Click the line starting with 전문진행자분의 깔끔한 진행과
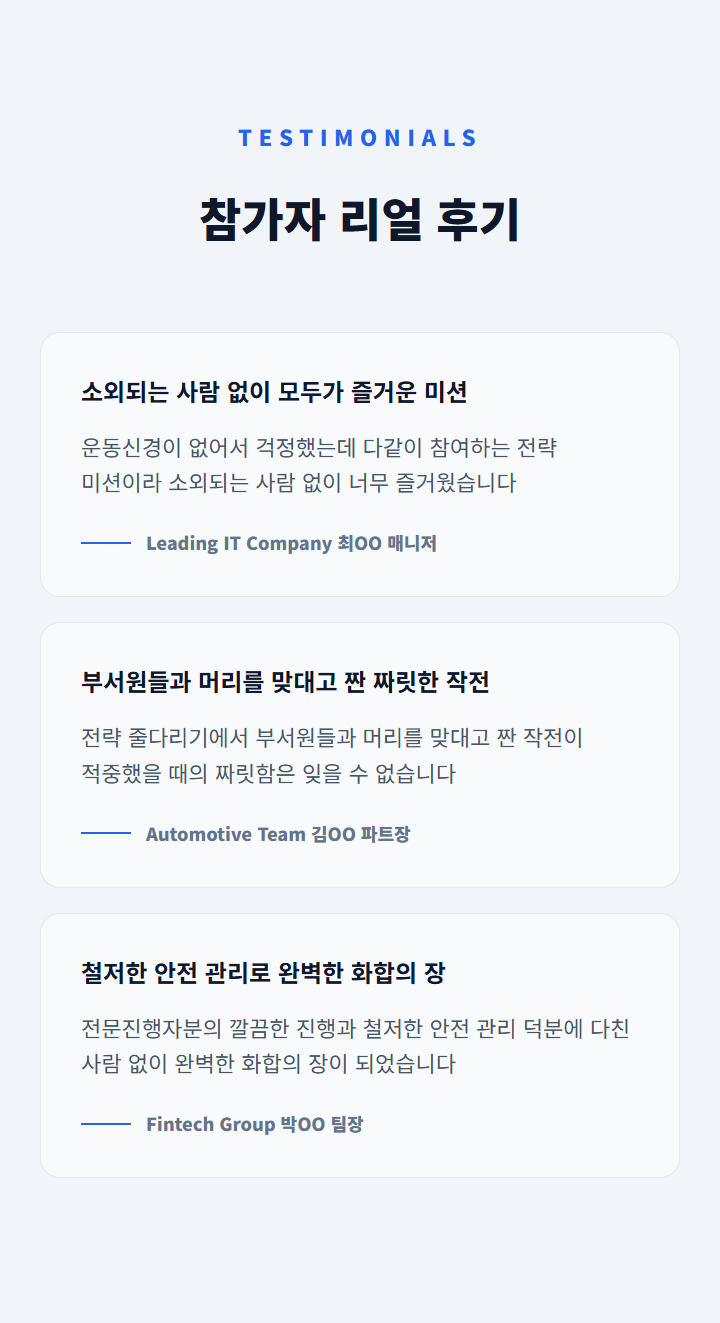Image resolution: width=720 pixels, height=1323 pixels. 355,1028
